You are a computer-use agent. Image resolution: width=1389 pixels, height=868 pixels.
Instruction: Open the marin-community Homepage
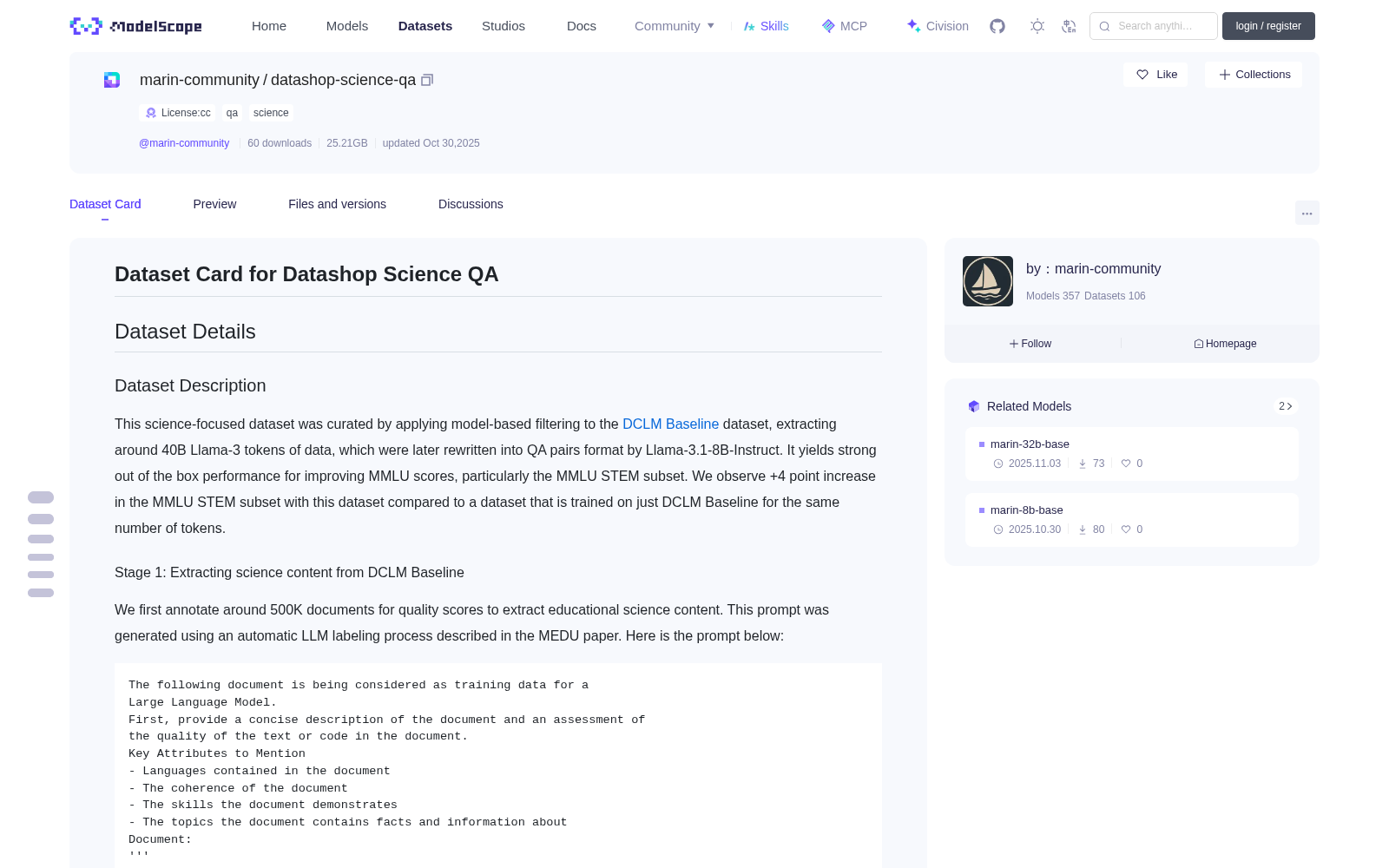coord(1225,344)
